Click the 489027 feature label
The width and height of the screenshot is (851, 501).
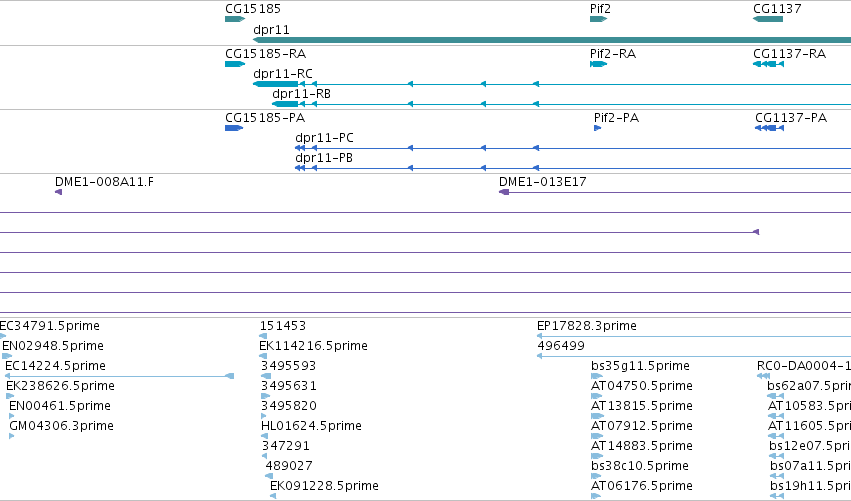pos(289,466)
